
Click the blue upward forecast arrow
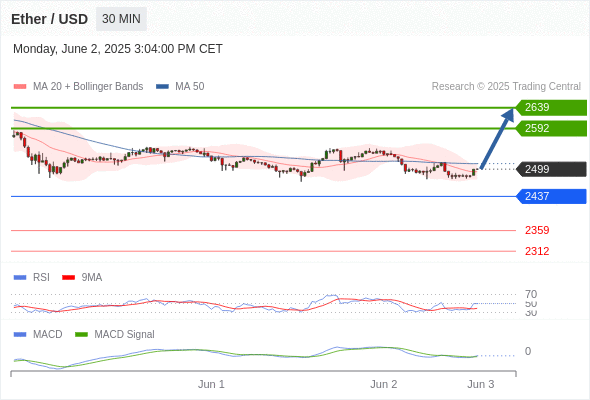497,138
